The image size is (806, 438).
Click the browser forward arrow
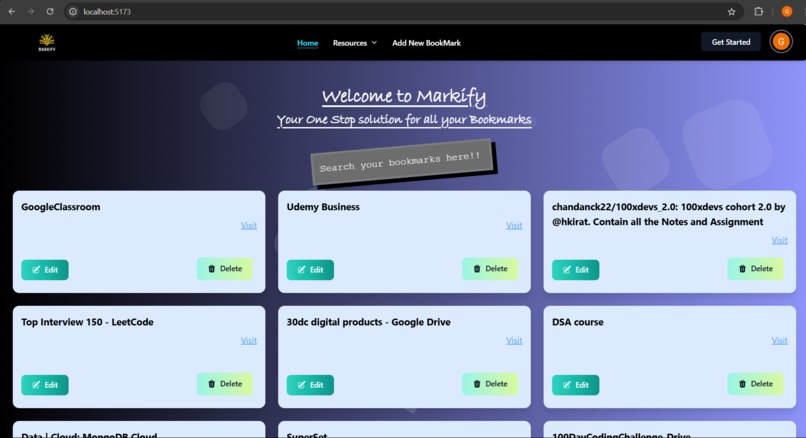click(31, 11)
